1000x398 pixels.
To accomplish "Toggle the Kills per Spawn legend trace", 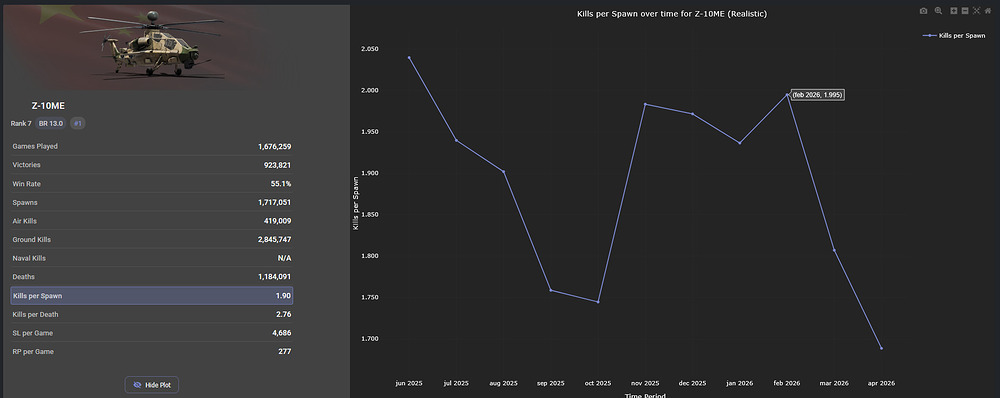I will click(954, 36).
